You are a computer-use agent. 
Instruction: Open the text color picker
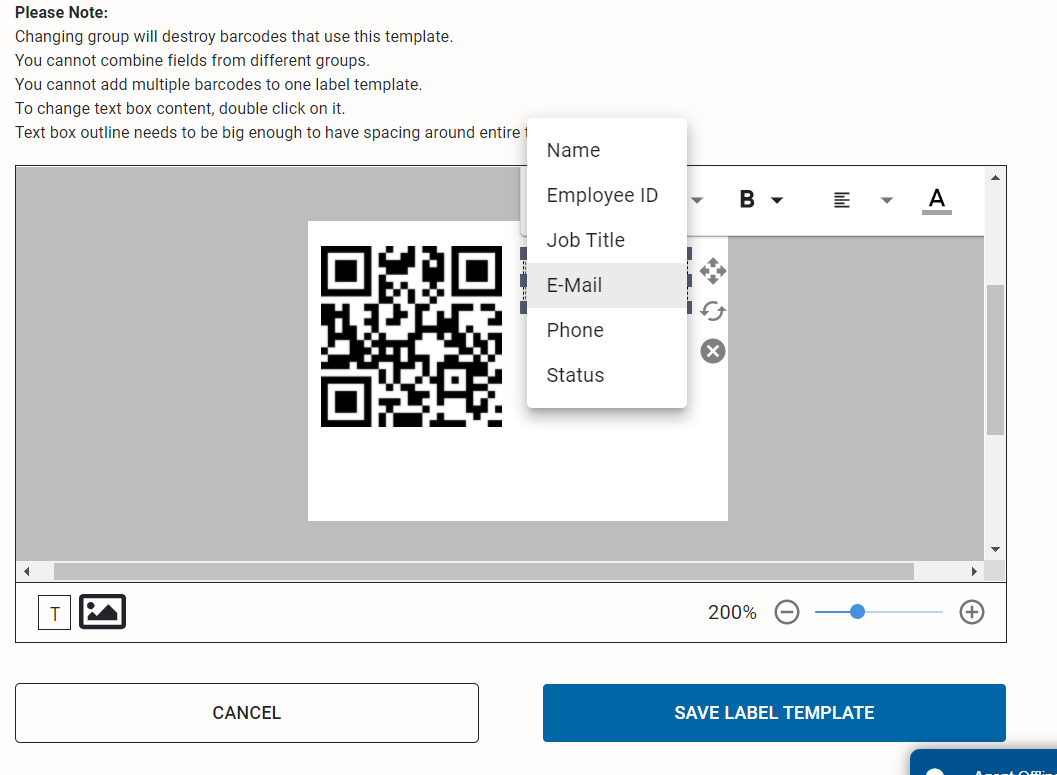pyautogui.click(x=937, y=201)
